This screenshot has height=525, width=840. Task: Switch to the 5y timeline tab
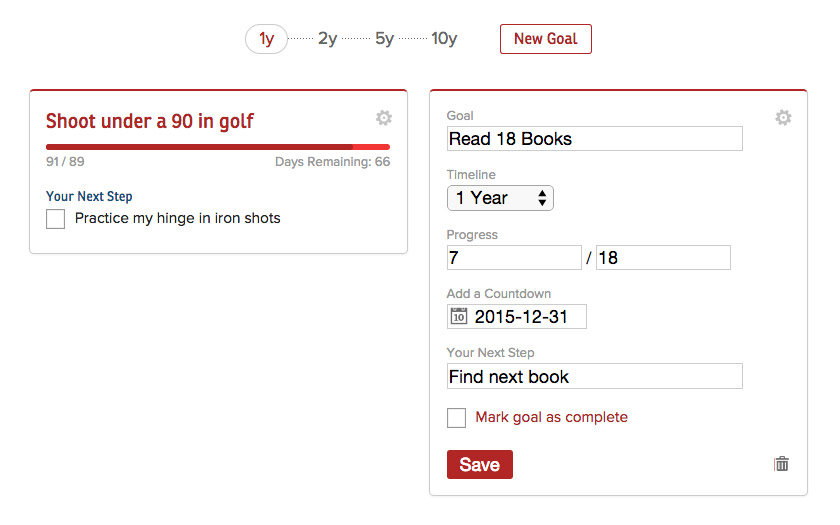tap(385, 39)
